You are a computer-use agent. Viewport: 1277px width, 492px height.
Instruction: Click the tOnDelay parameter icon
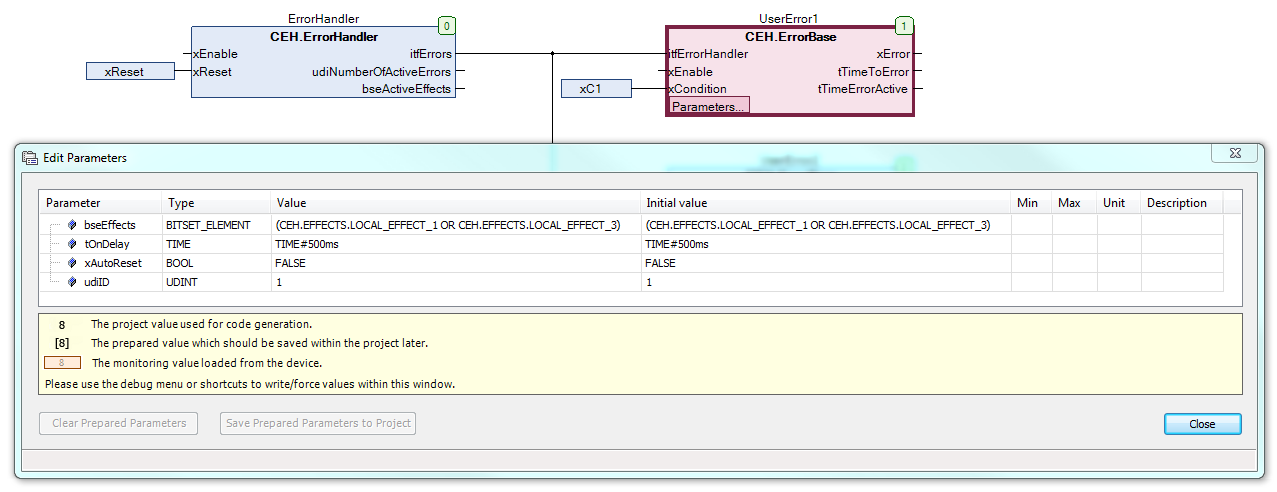72,244
